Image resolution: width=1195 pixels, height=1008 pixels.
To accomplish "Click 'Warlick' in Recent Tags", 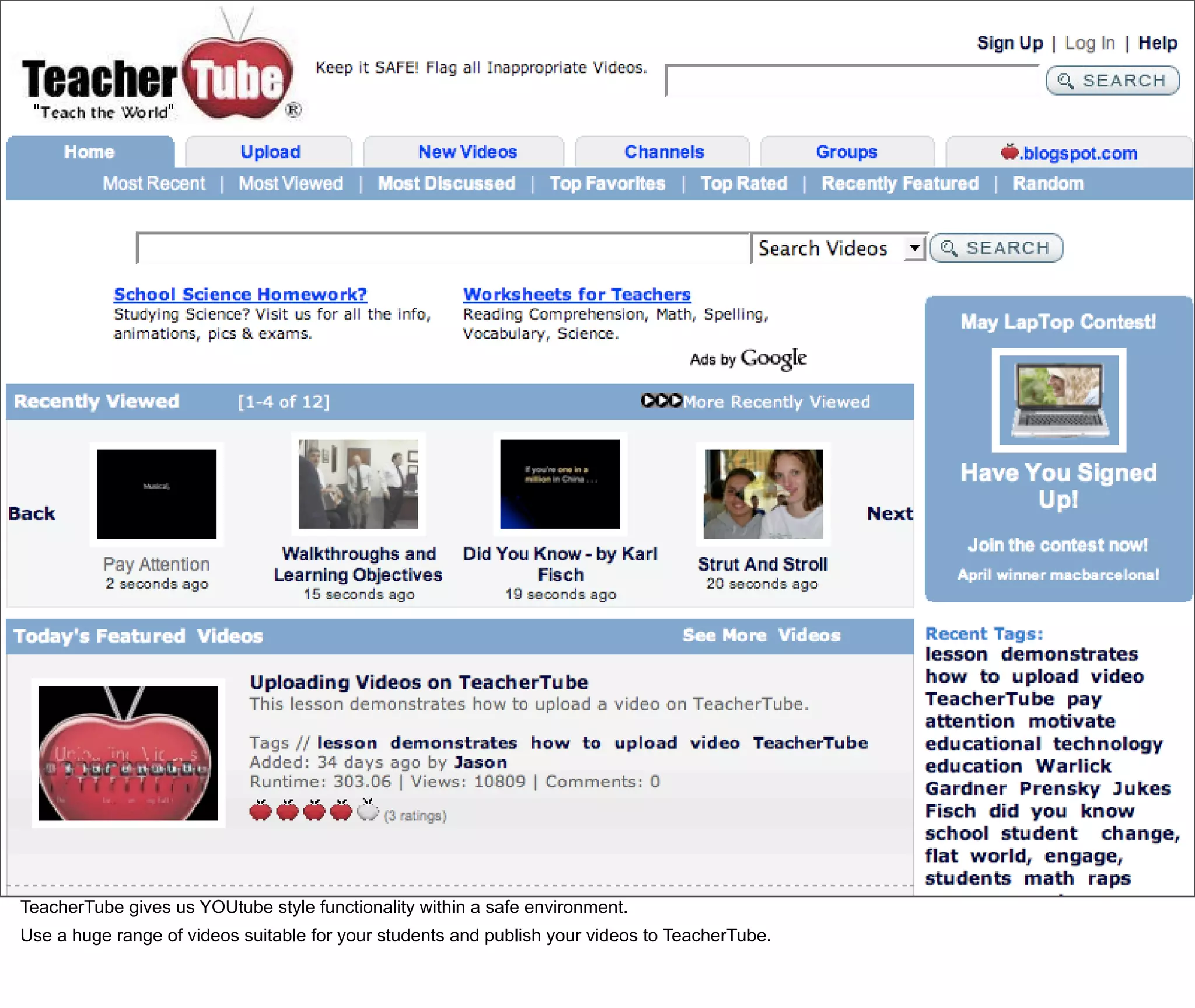I will click(x=1074, y=766).
